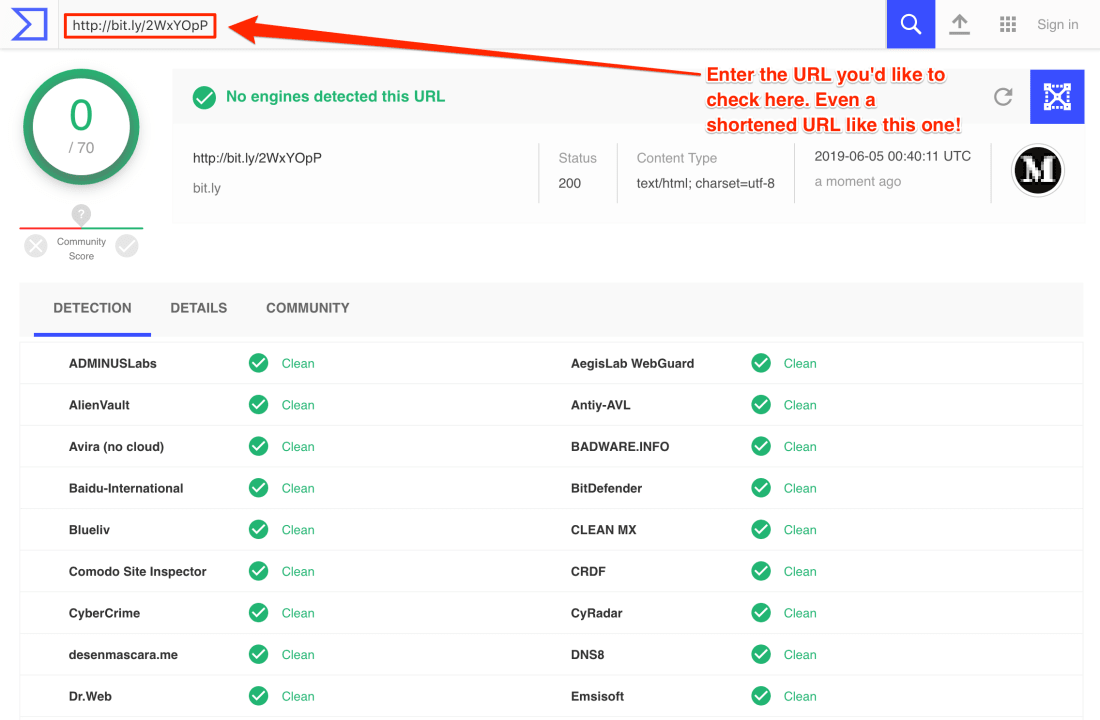The width and height of the screenshot is (1100, 720).
Task: Vote malicious with the community X icon
Action: (x=36, y=246)
